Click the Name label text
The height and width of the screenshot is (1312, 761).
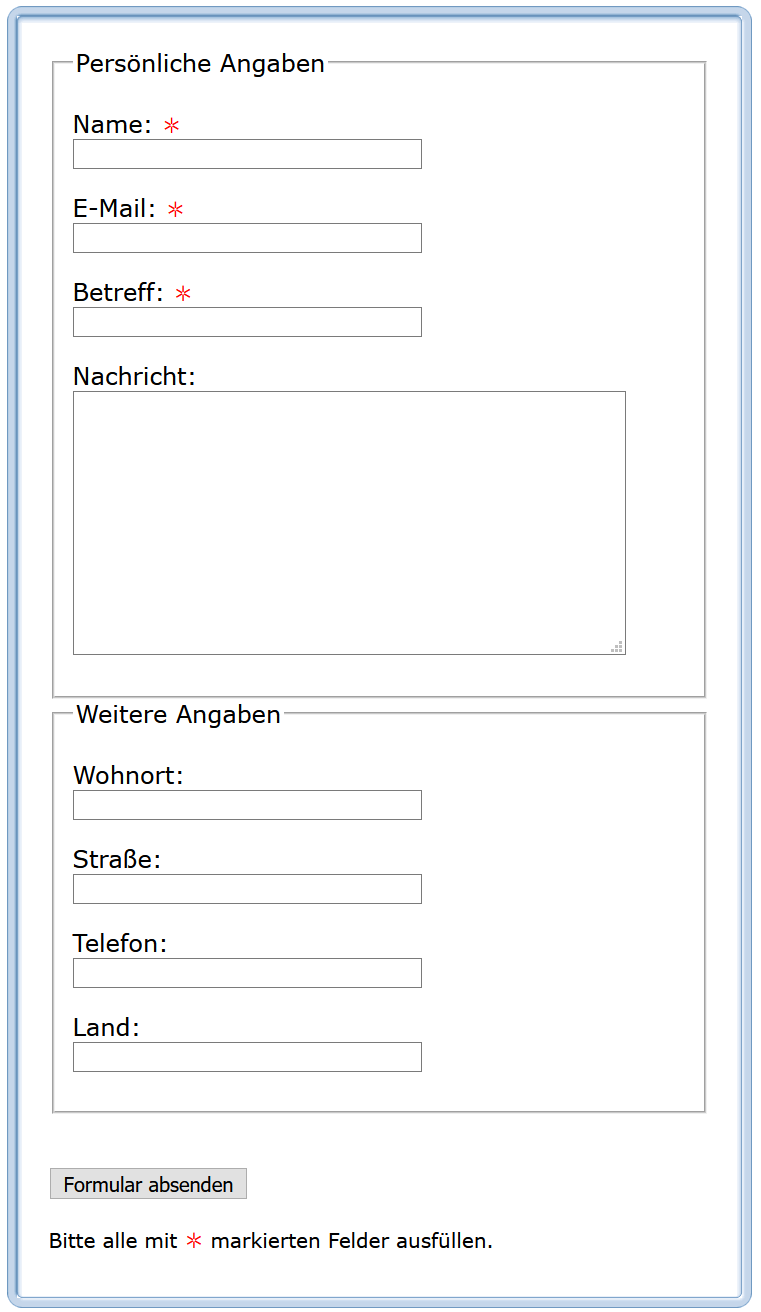coord(112,125)
